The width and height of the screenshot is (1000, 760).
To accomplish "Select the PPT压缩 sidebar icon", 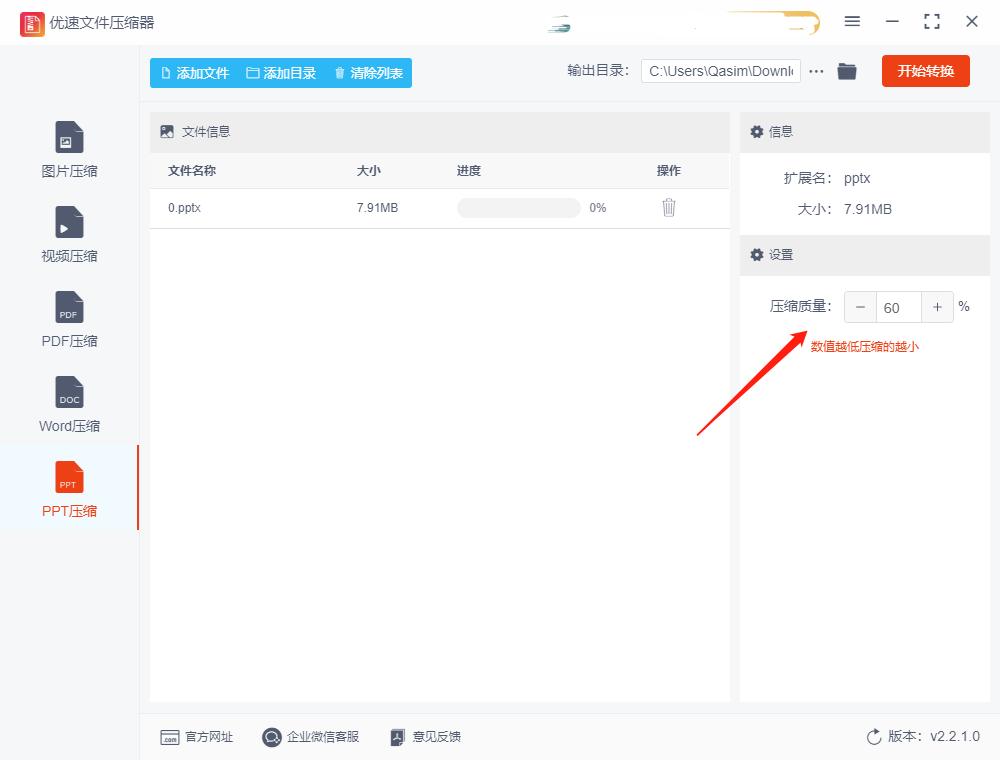I will 68,488.
